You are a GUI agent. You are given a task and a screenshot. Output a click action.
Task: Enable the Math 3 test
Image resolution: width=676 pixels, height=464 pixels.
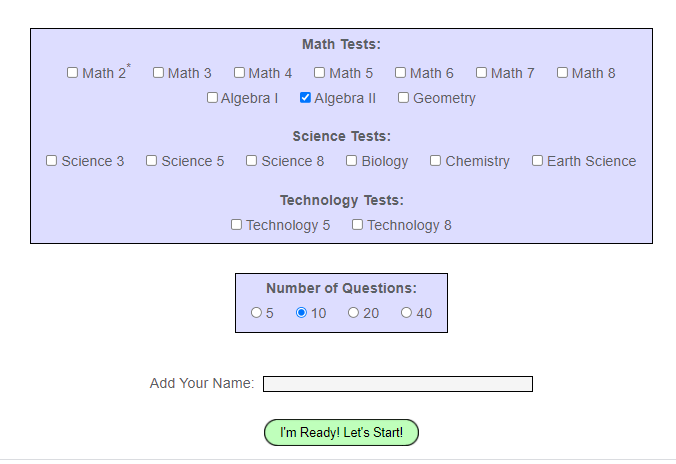(x=158, y=72)
